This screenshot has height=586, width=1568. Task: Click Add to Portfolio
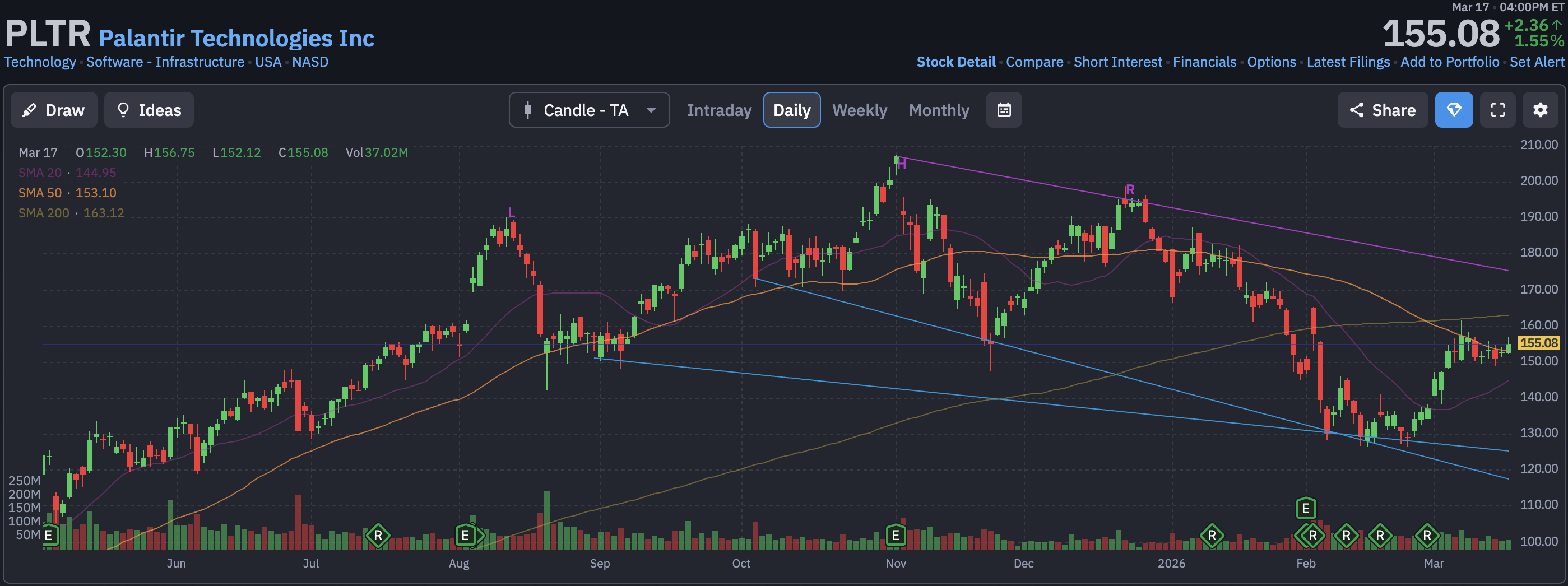(1449, 62)
